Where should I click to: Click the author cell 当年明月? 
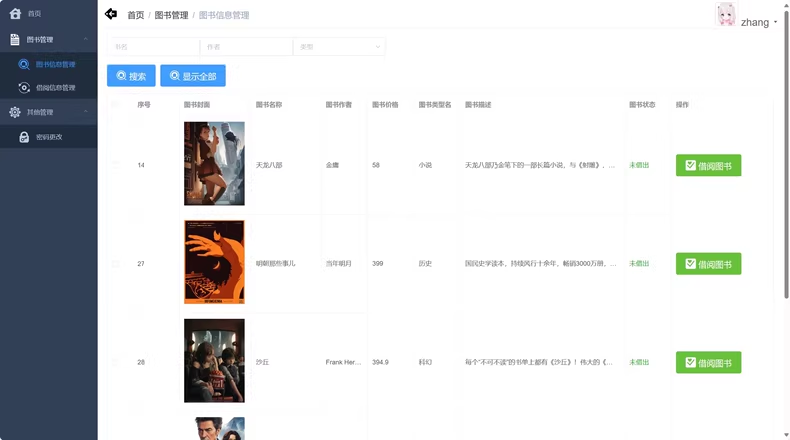point(339,264)
